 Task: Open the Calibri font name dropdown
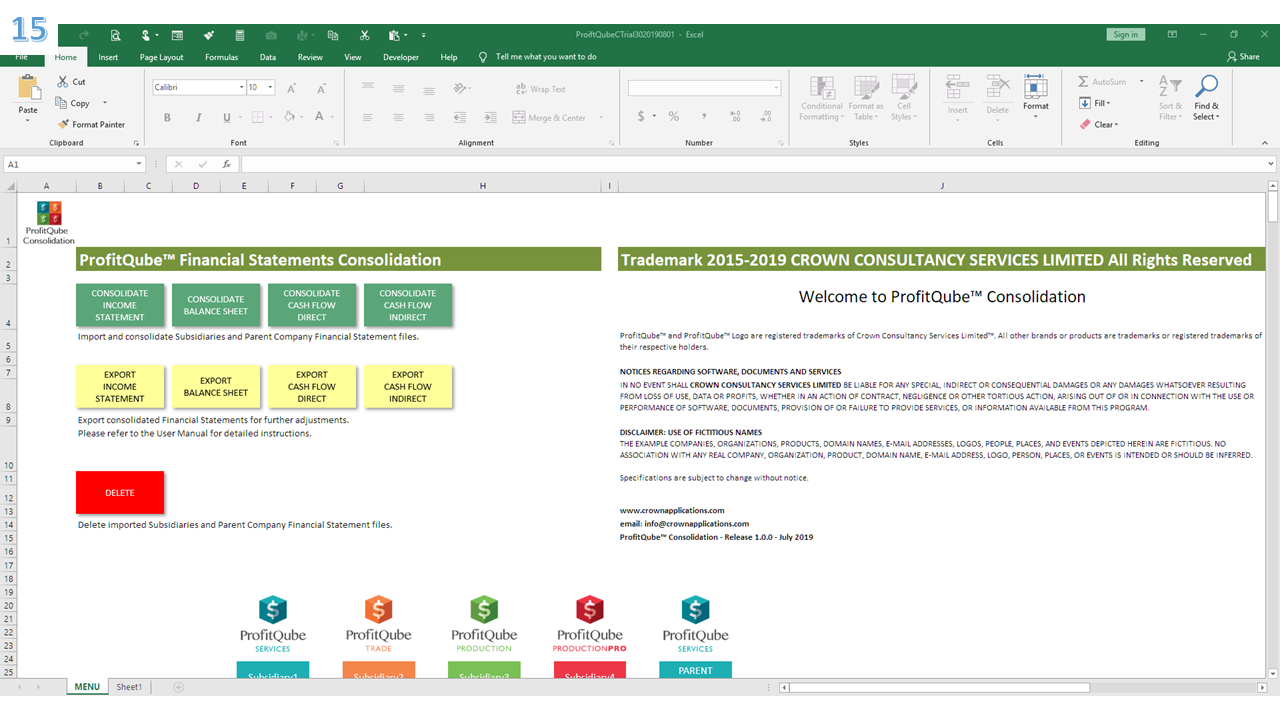pyautogui.click(x=241, y=88)
